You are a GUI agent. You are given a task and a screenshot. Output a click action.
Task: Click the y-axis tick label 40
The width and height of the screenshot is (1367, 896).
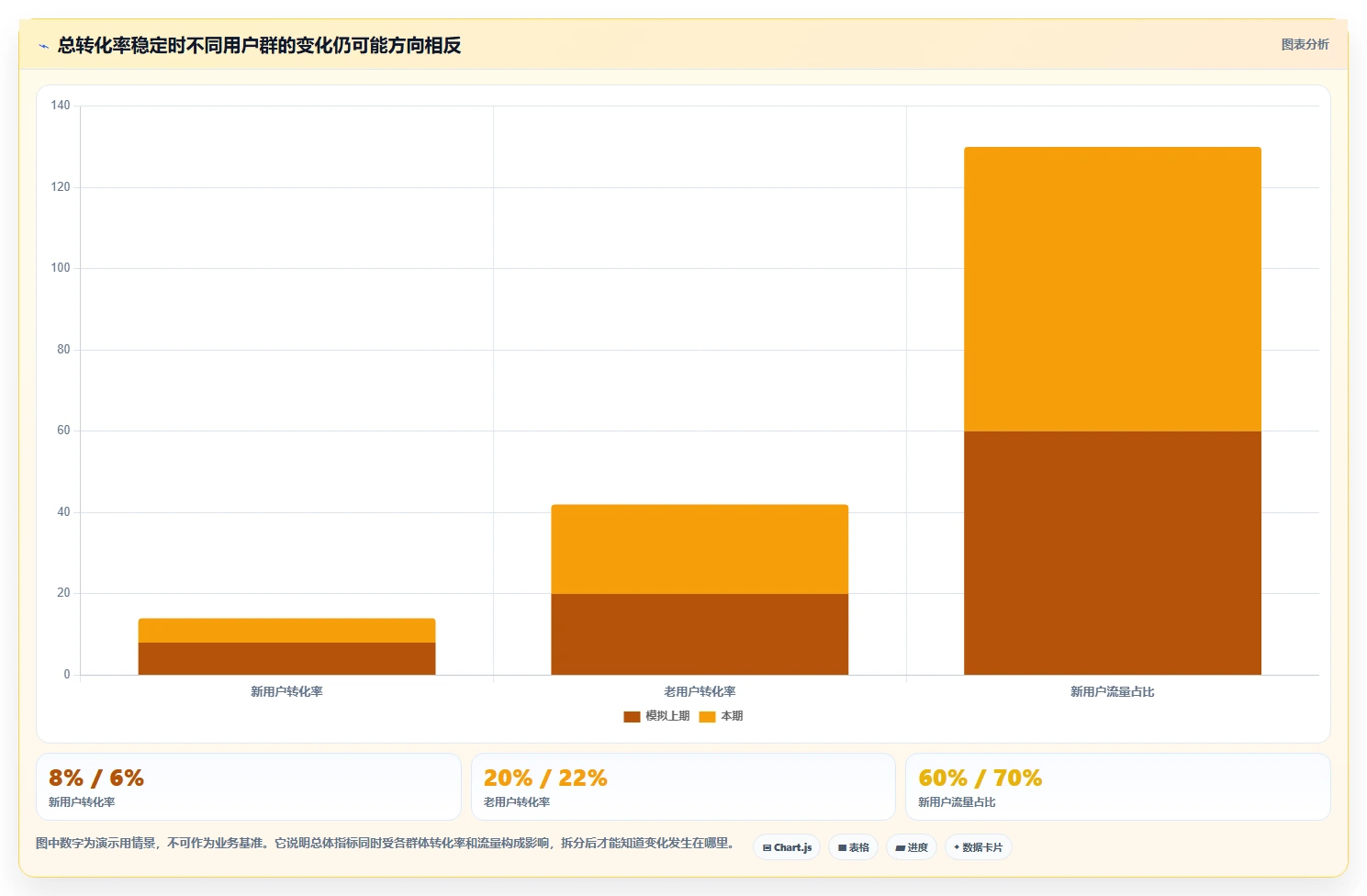tap(63, 511)
